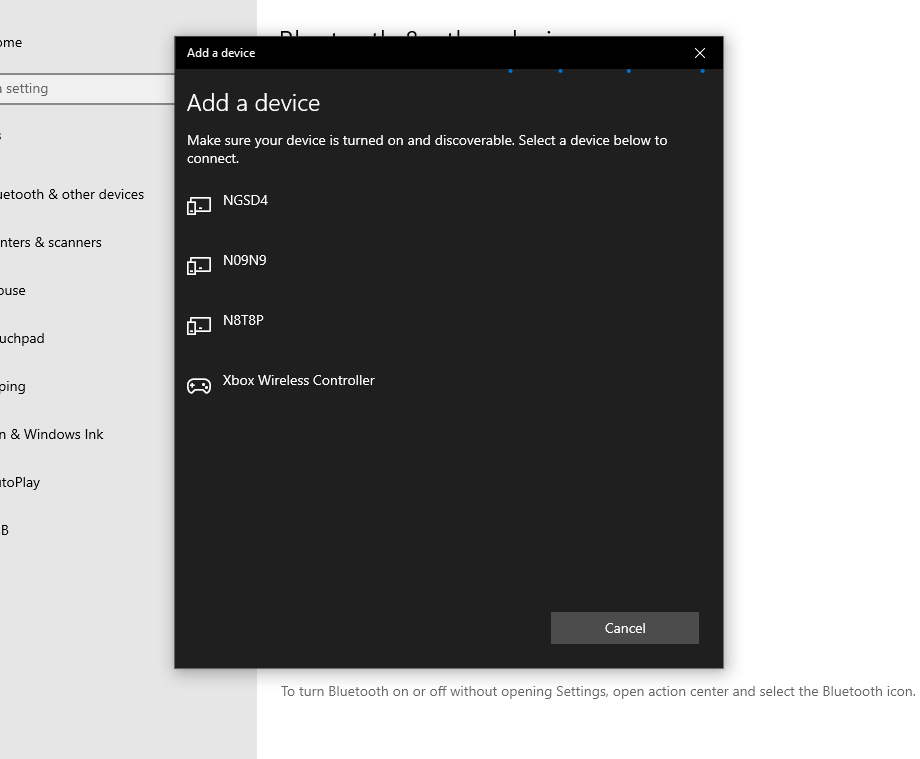Close the Add a device dialog
920x759 pixels.
pos(700,53)
